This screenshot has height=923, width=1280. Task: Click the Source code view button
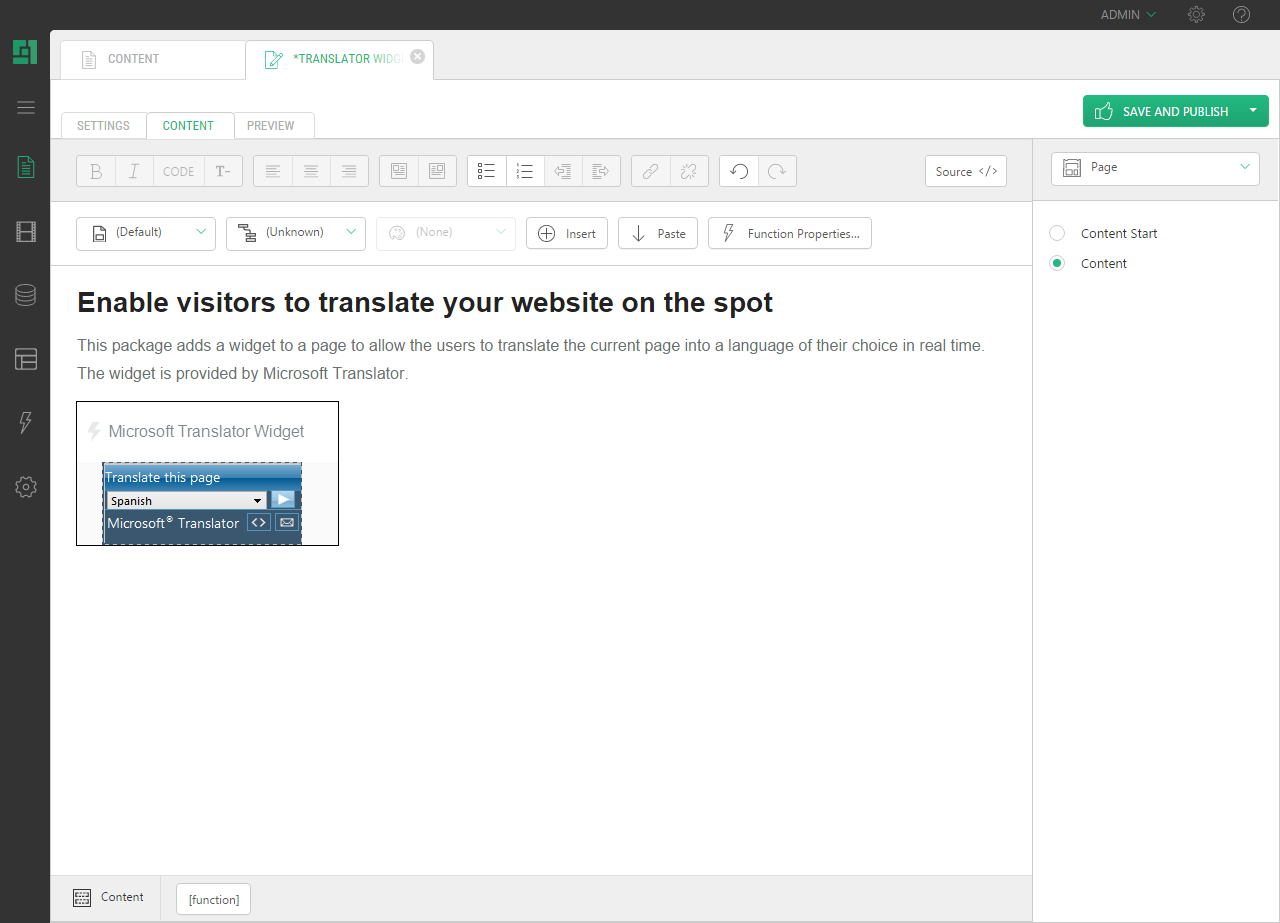[x=966, y=171]
